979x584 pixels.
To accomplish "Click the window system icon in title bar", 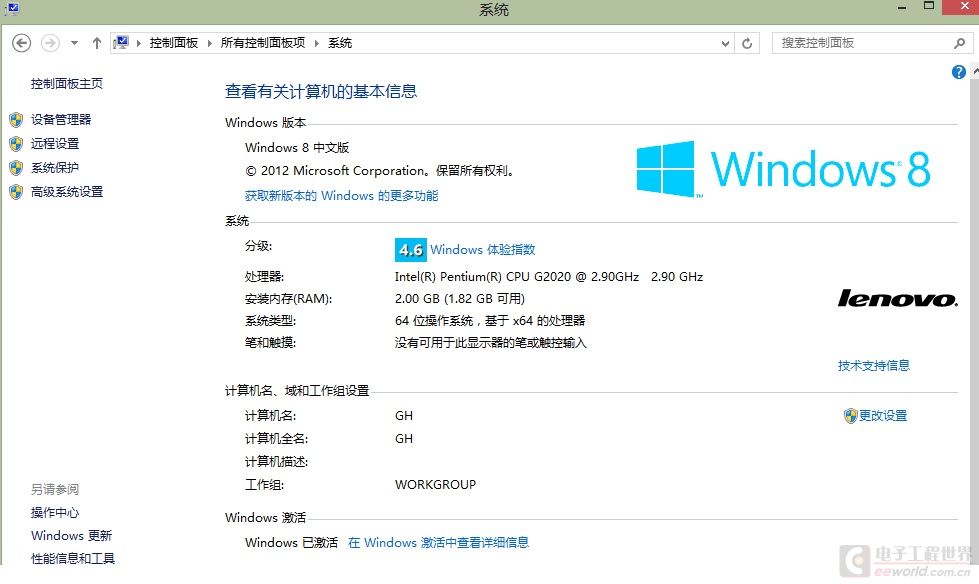I will pyautogui.click(x=12, y=9).
